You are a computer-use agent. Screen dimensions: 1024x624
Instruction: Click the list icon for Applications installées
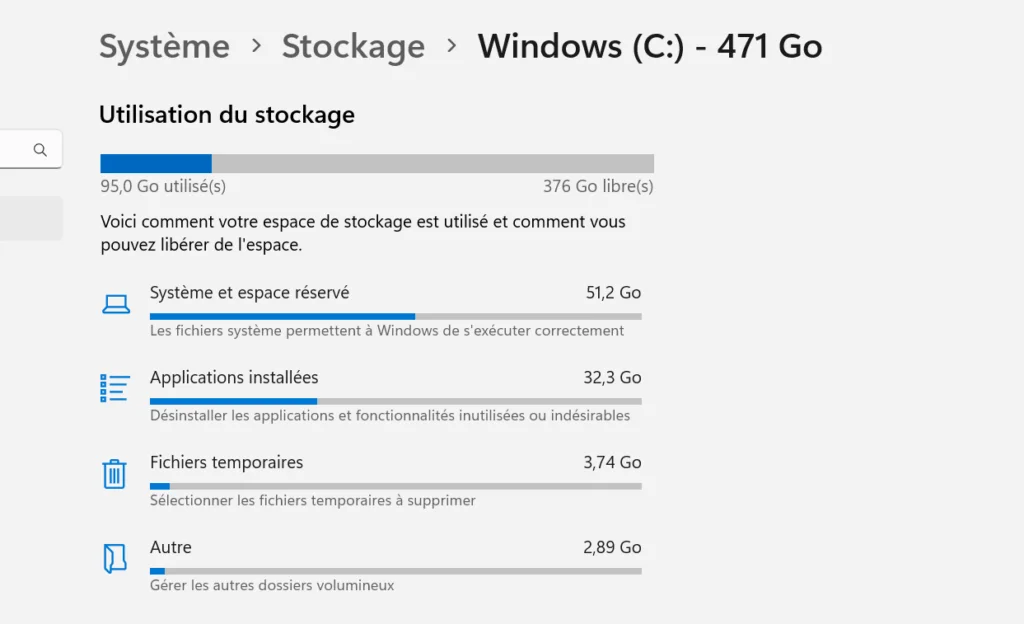pos(116,388)
